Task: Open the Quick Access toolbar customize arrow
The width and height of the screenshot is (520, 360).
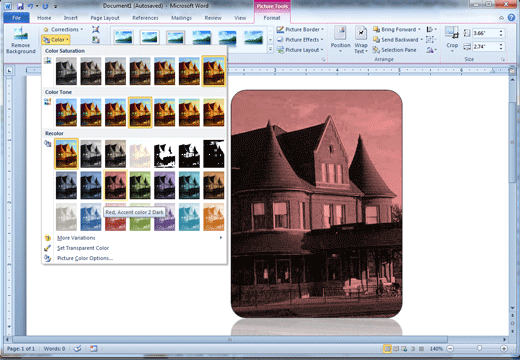Action: [56, 6]
